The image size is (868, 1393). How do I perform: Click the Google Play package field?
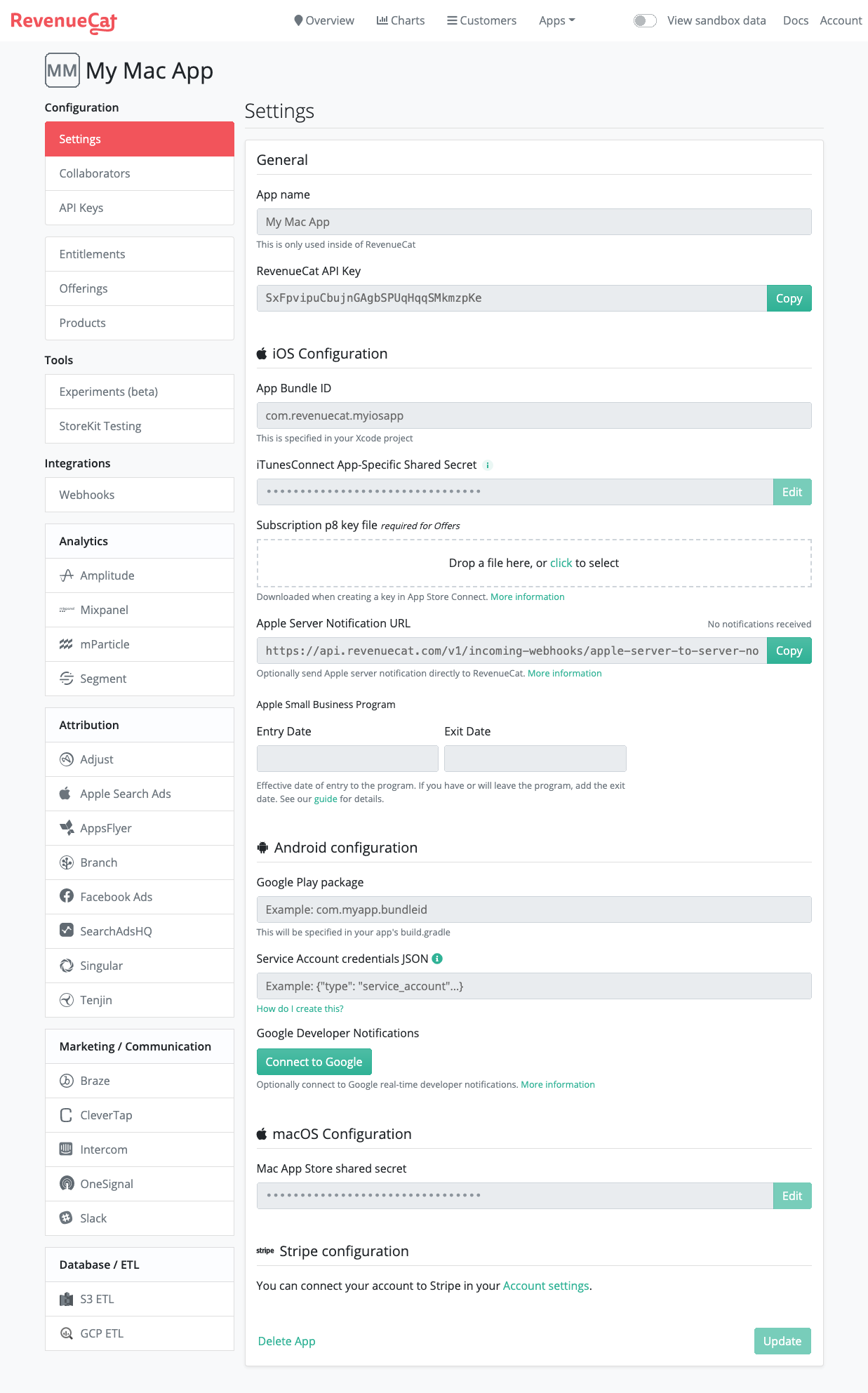tap(534, 909)
